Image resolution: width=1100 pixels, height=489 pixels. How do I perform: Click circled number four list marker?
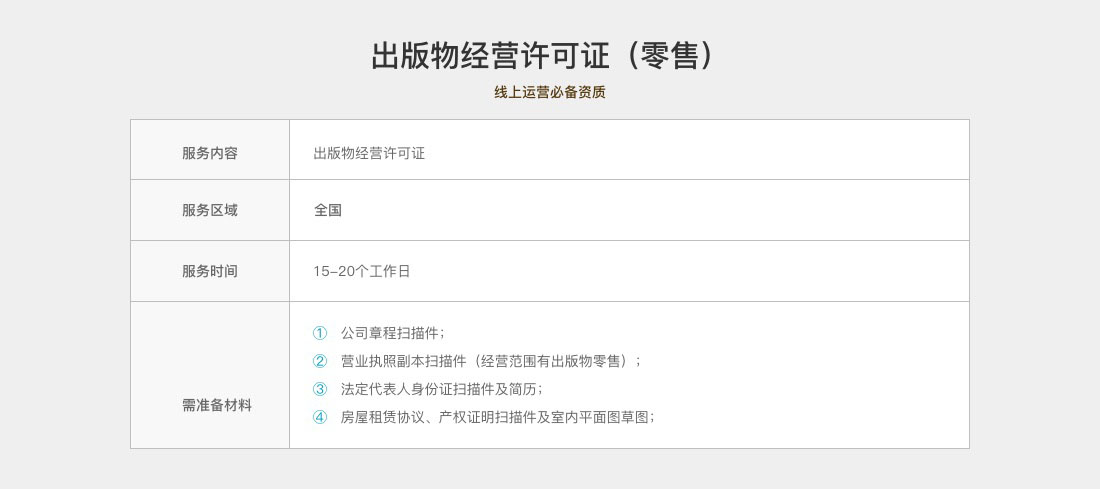click(x=320, y=417)
